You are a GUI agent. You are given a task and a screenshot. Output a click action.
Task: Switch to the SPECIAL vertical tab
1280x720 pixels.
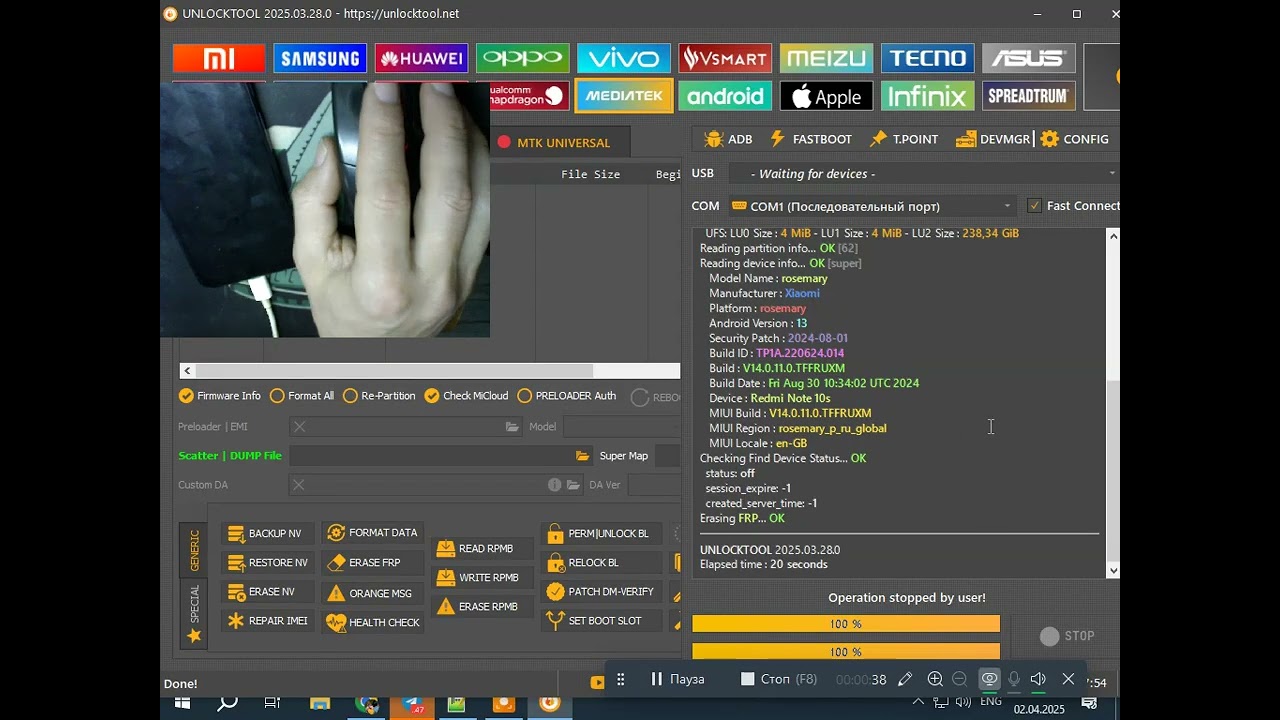(194, 612)
